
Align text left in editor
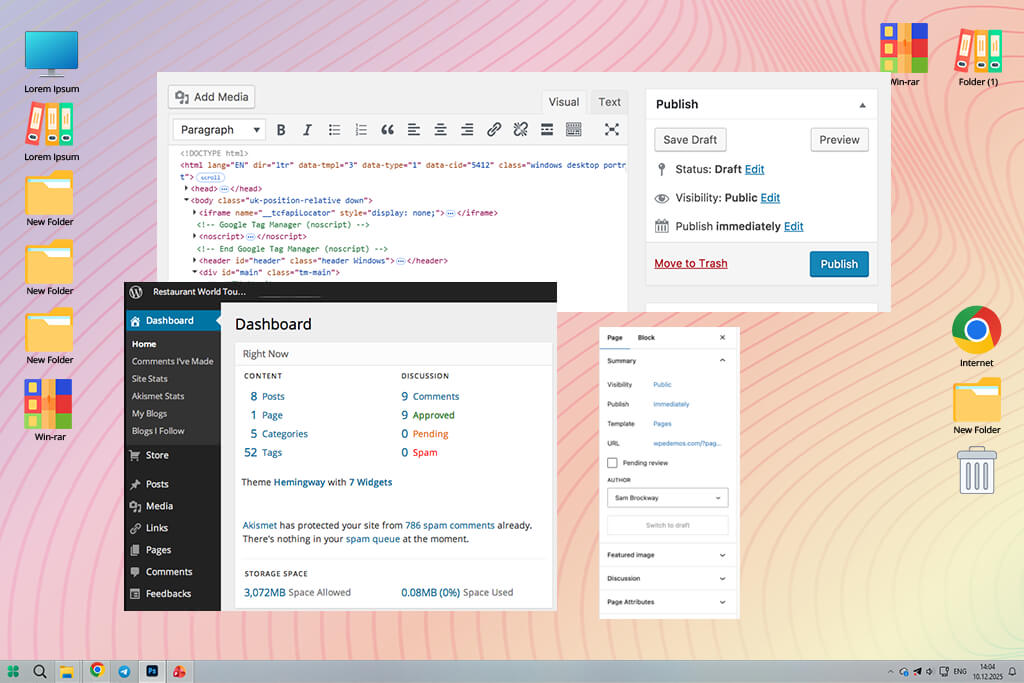[x=414, y=130]
